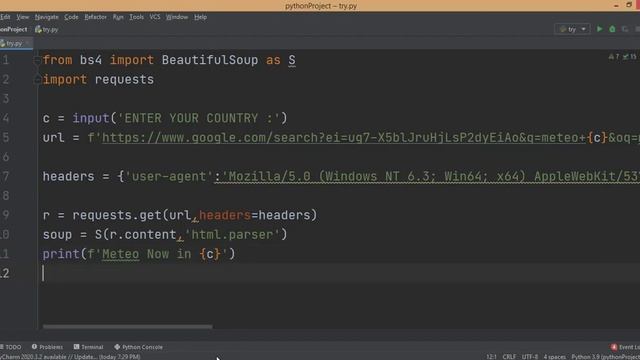This screenshot has width=640, height=360.
Task: Click the alias 'S' at end of line 1
Action: tap(292, 60)
